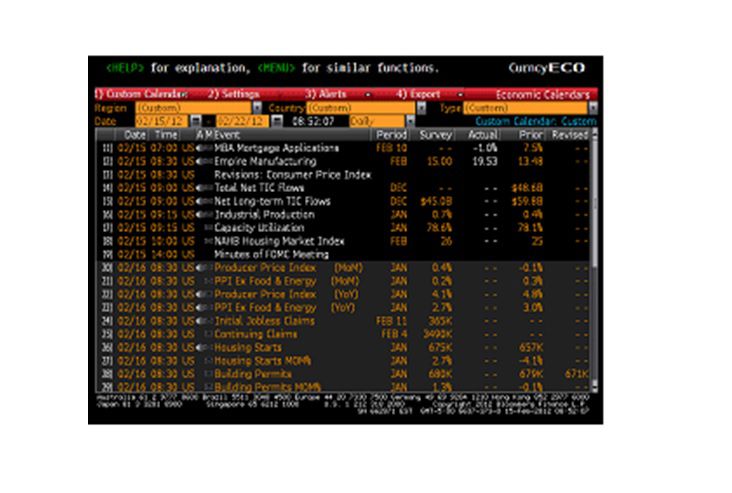
Task: Open the Type (Custom) dropdown
Action: coord(593,108)
